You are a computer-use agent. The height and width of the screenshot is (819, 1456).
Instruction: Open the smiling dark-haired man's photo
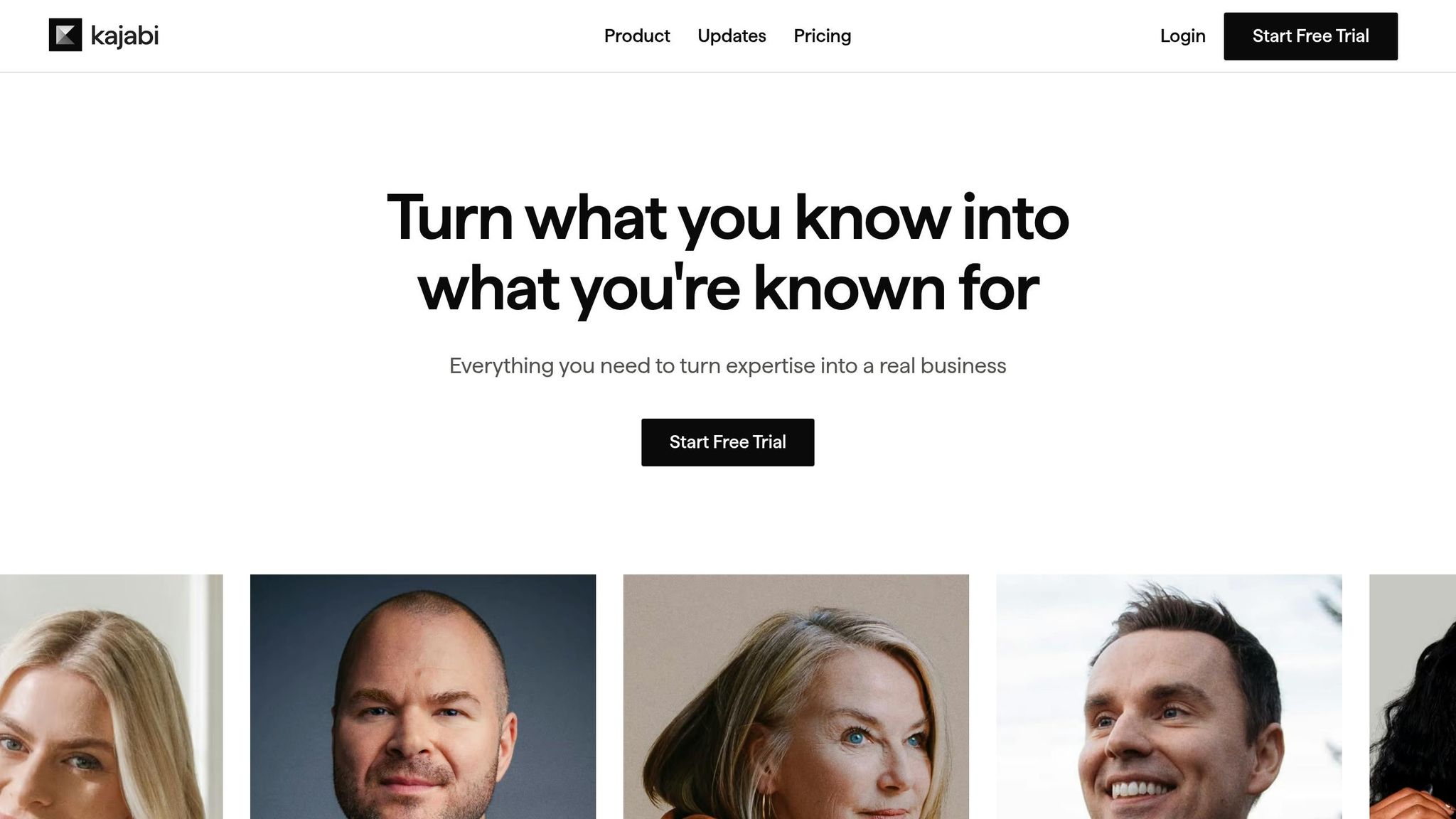(x=1169, y=697)
